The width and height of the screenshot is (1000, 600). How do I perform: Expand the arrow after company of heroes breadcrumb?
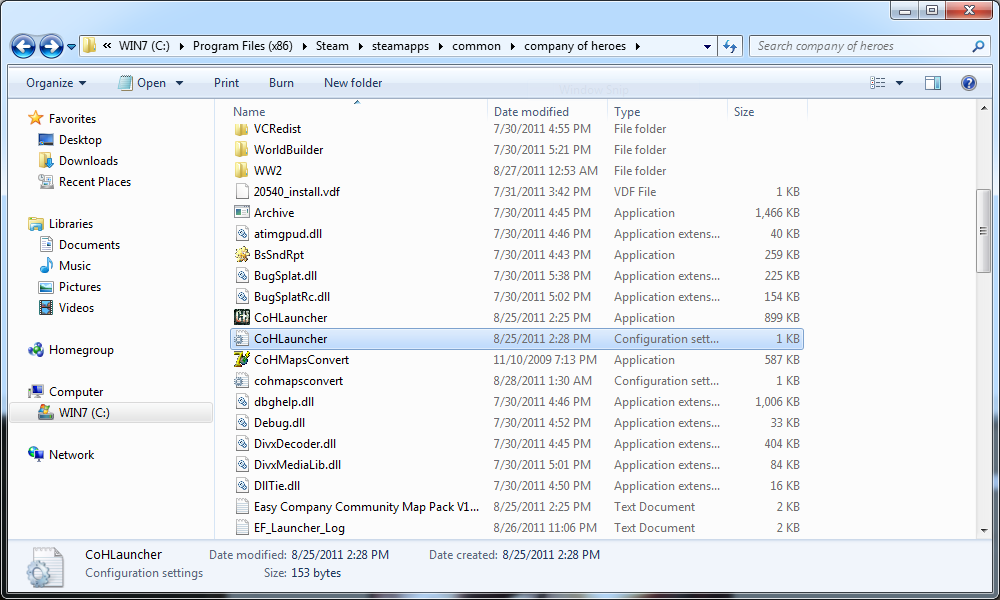coord(637,47)
